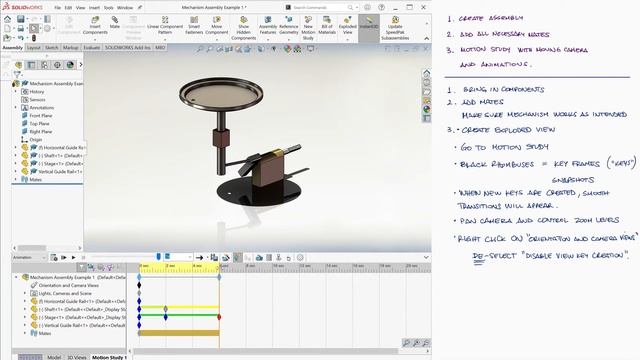Image resolution: width=640 pixels, height=360 pixels.
Task: Click Smart Fasteners in the ribbon
Action: 194,25
